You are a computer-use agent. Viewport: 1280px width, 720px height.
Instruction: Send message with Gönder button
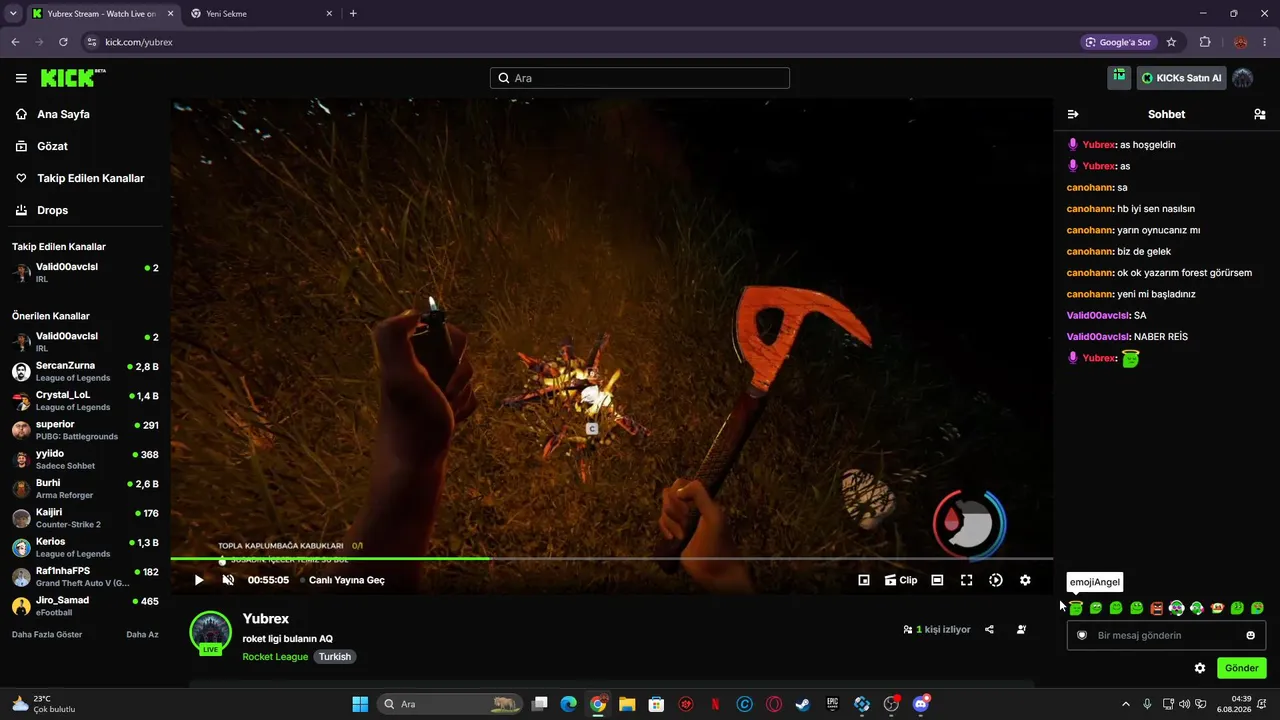click(1241, 668)
